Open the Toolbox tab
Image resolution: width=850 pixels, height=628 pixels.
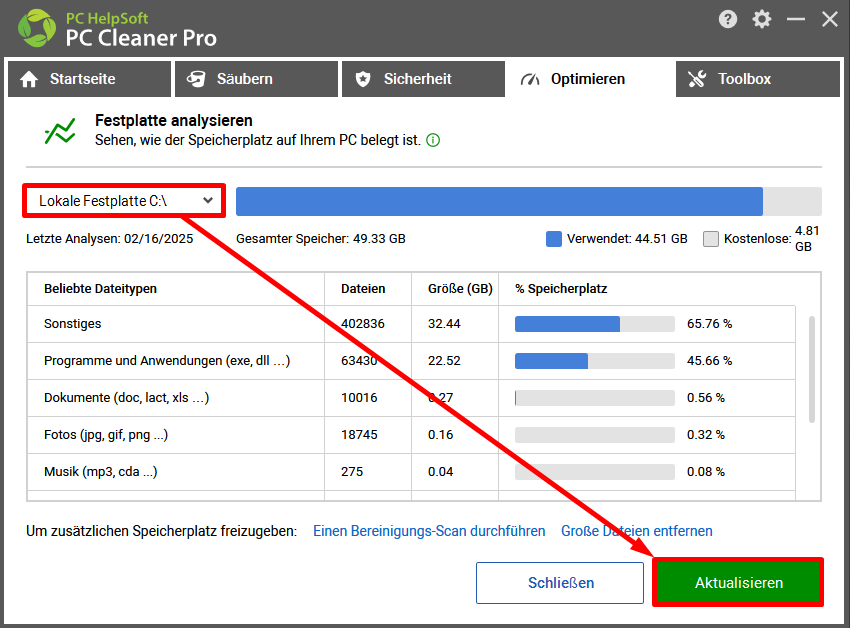click(758, 79)
